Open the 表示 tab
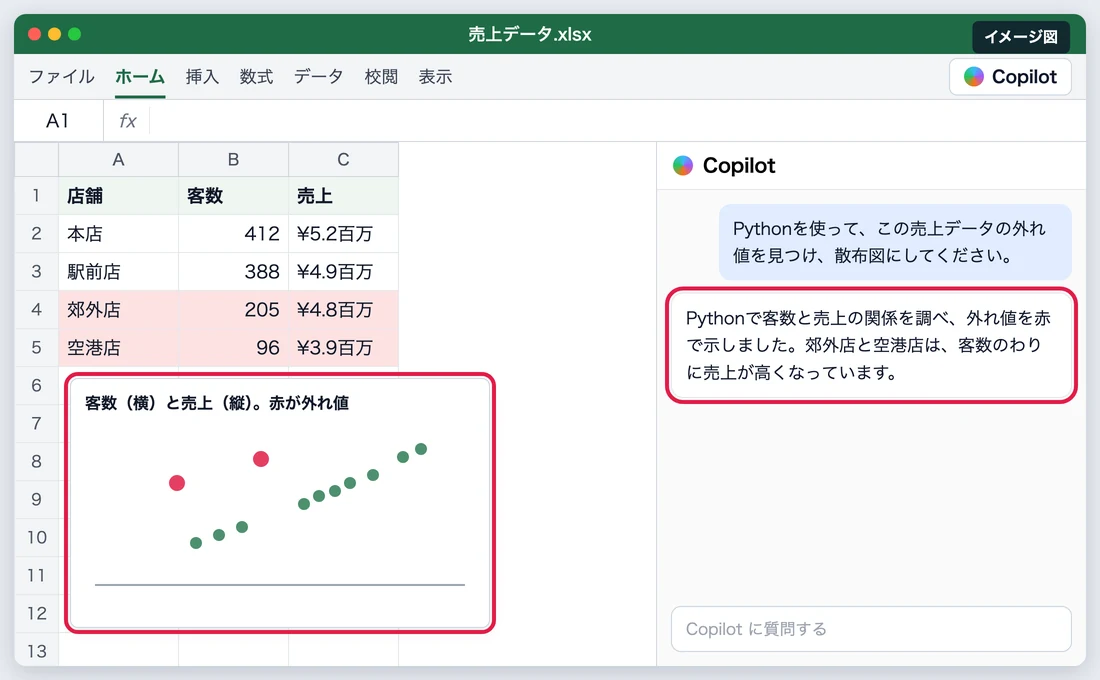 click(435, 76)
